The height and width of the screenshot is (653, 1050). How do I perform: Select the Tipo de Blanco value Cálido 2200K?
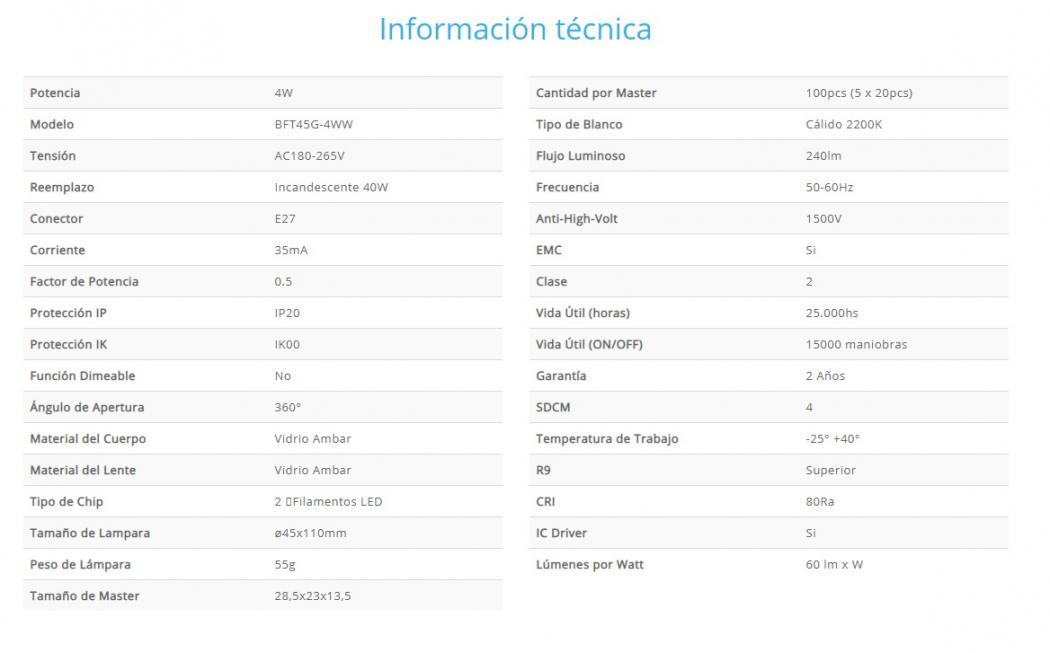pyautogui.click(x=844, y=125)
